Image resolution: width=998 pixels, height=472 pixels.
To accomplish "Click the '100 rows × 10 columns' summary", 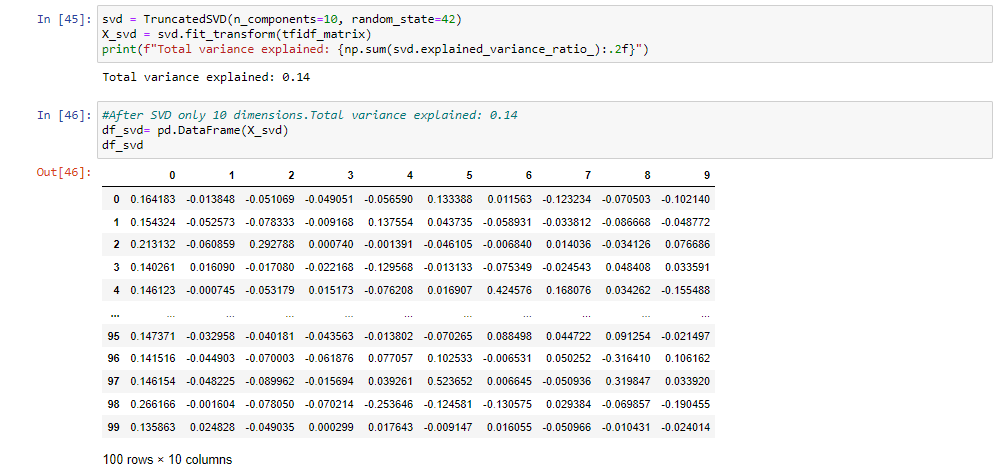I will [x=167, y=459].
